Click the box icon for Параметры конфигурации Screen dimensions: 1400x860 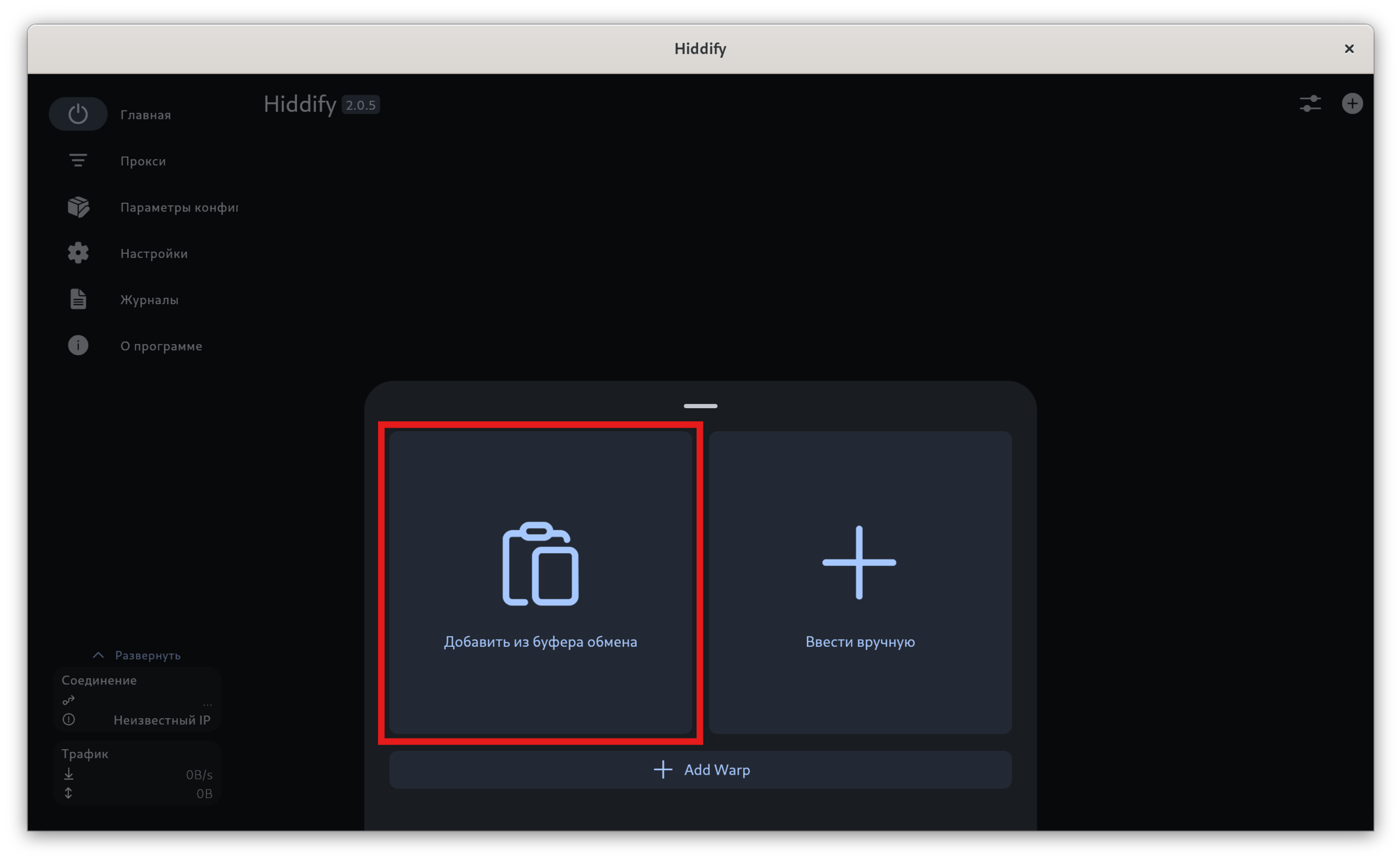pos(78,206)
